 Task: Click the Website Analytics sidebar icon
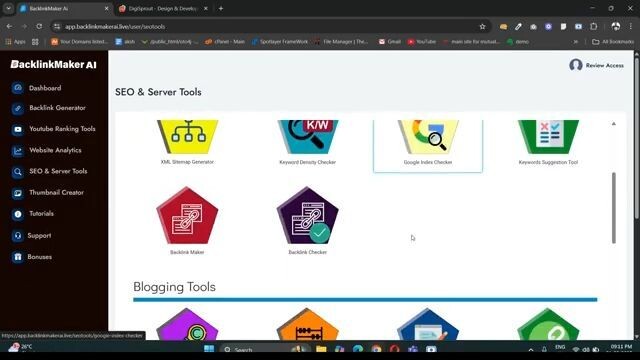[18, 151]
